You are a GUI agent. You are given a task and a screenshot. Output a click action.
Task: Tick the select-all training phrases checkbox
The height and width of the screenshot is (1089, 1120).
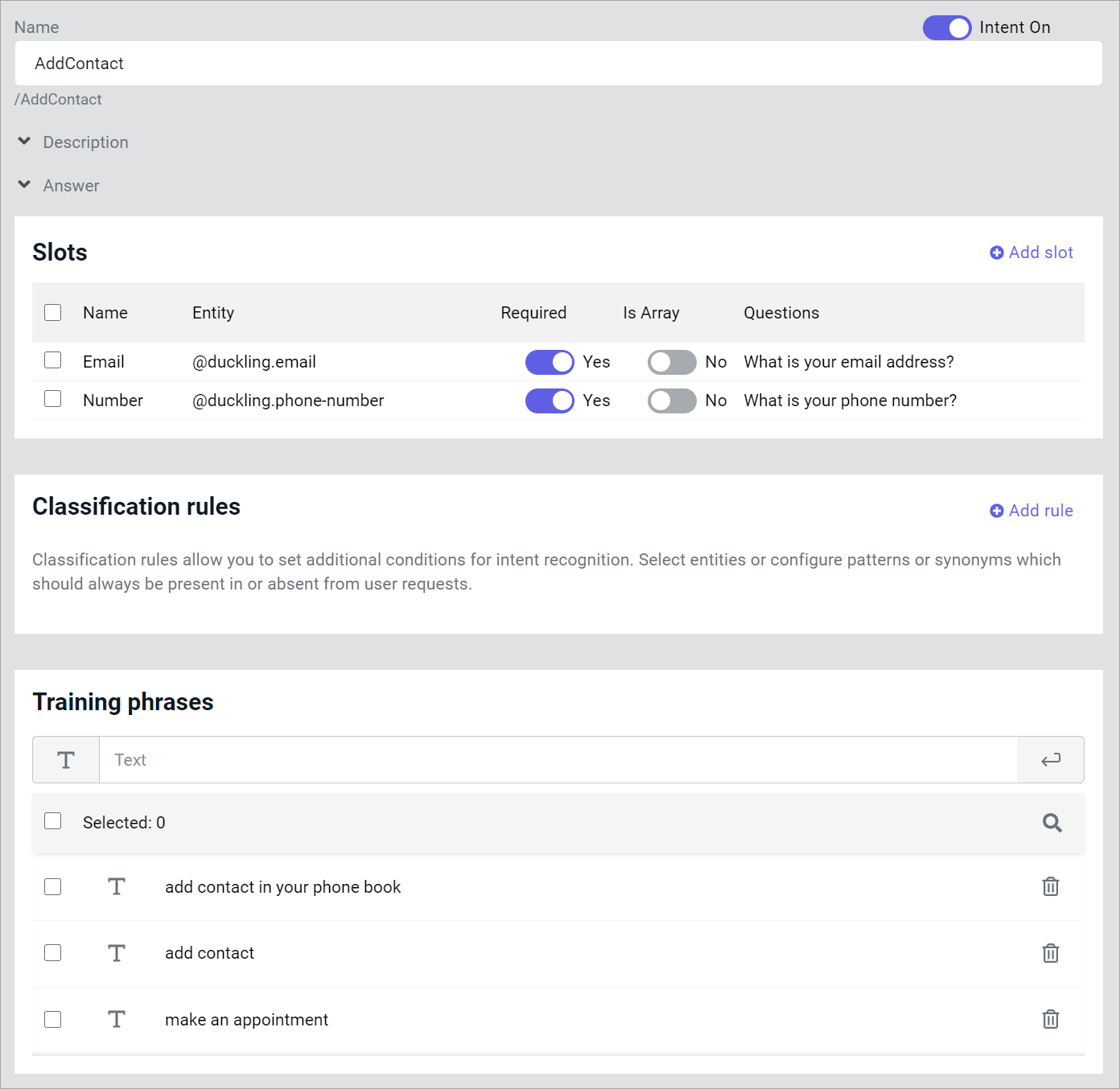(x=53, y=821)
